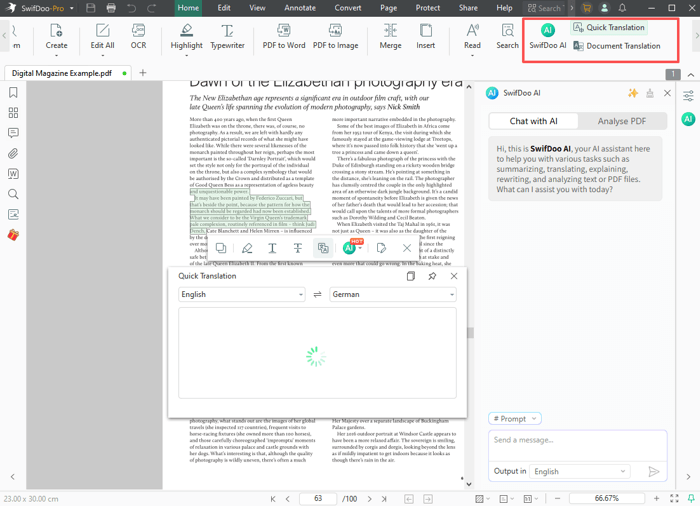Switch to Chat with AI tab
The height and width of the screenshot is (508, 700).
533,121
